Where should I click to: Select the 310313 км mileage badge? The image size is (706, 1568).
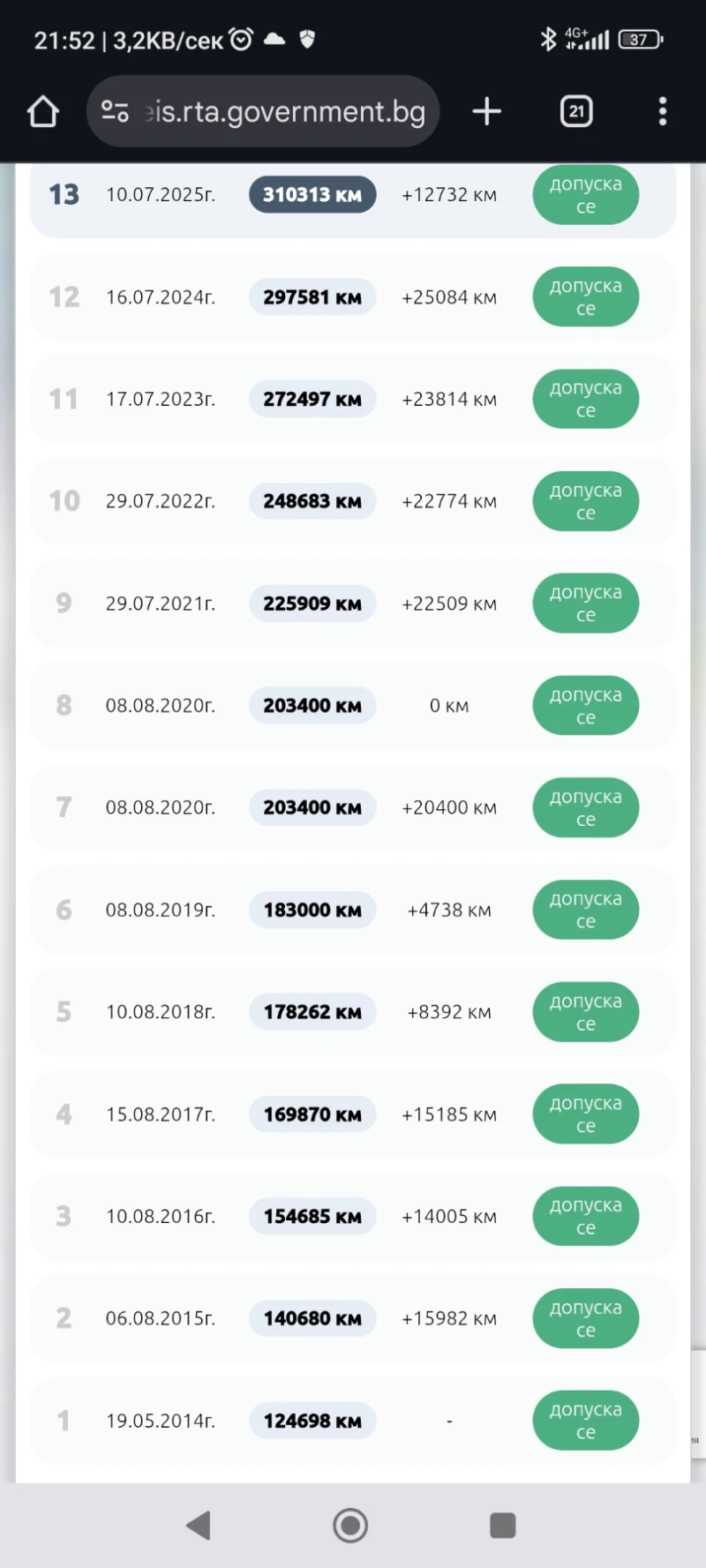pyautogui.click(x=312, y=195)
